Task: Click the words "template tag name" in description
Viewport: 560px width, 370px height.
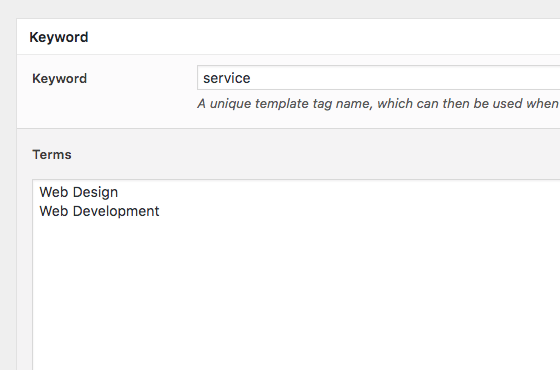Action: [x=314, y=104]
